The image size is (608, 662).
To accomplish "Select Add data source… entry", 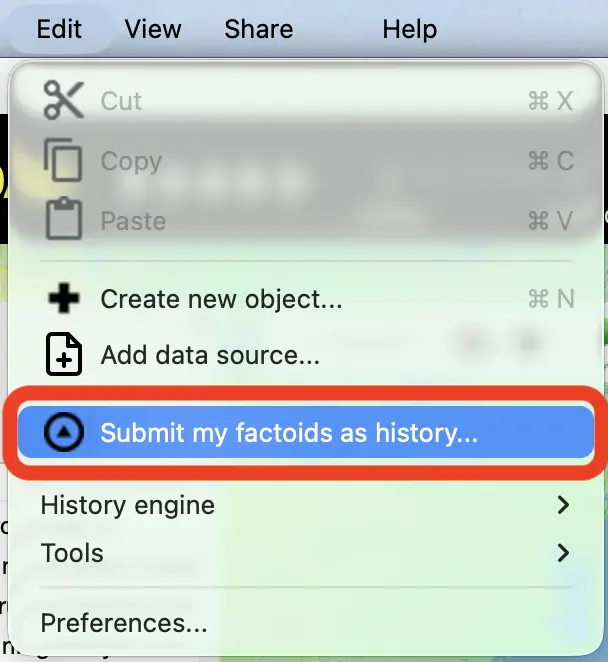I will 210,354.
